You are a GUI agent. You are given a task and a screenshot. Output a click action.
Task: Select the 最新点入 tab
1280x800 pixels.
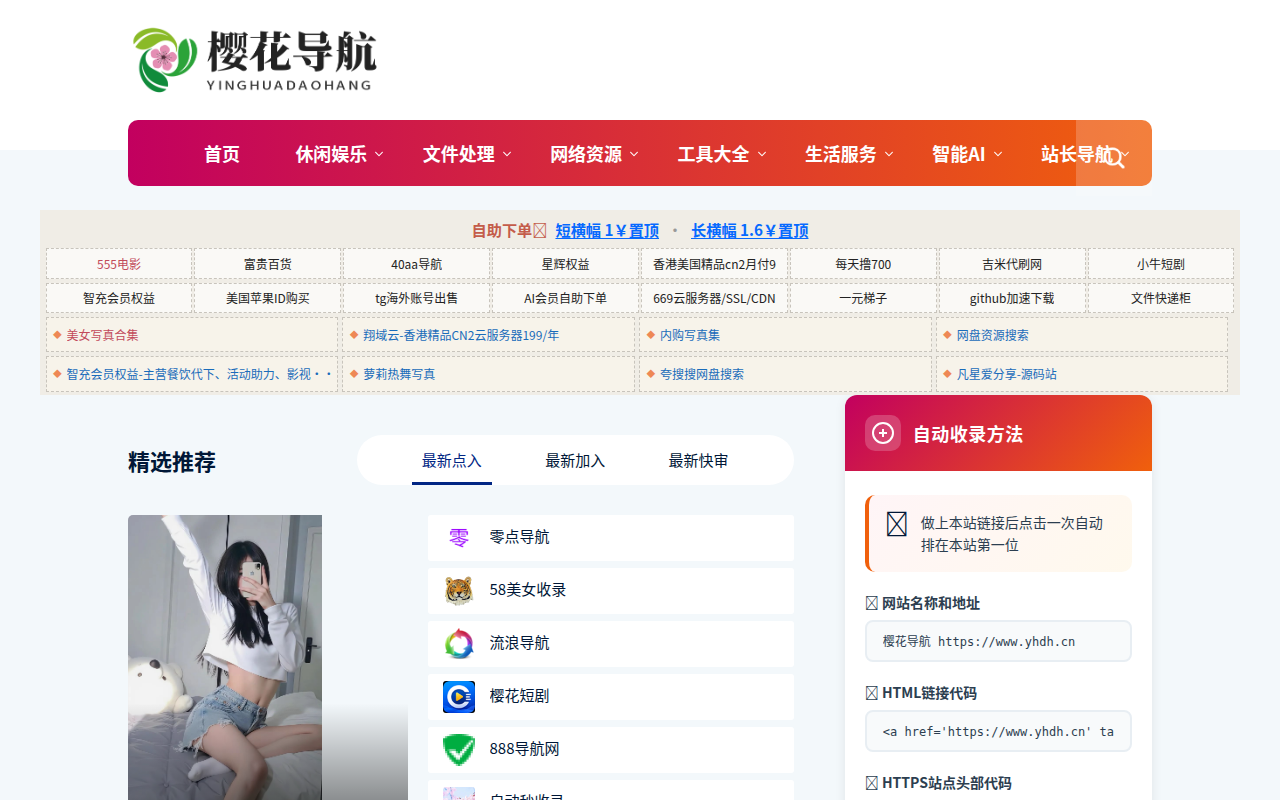pyautogui.click(x=452, y=461)
